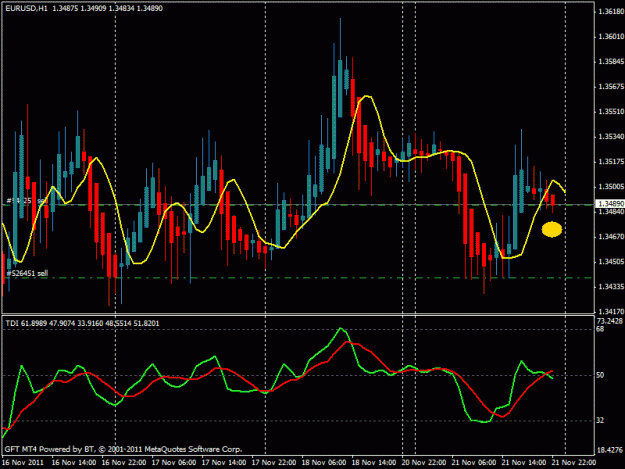Click the 1.35340 price scale label
This screenshot has height=469, width=625.
(611, 137)
